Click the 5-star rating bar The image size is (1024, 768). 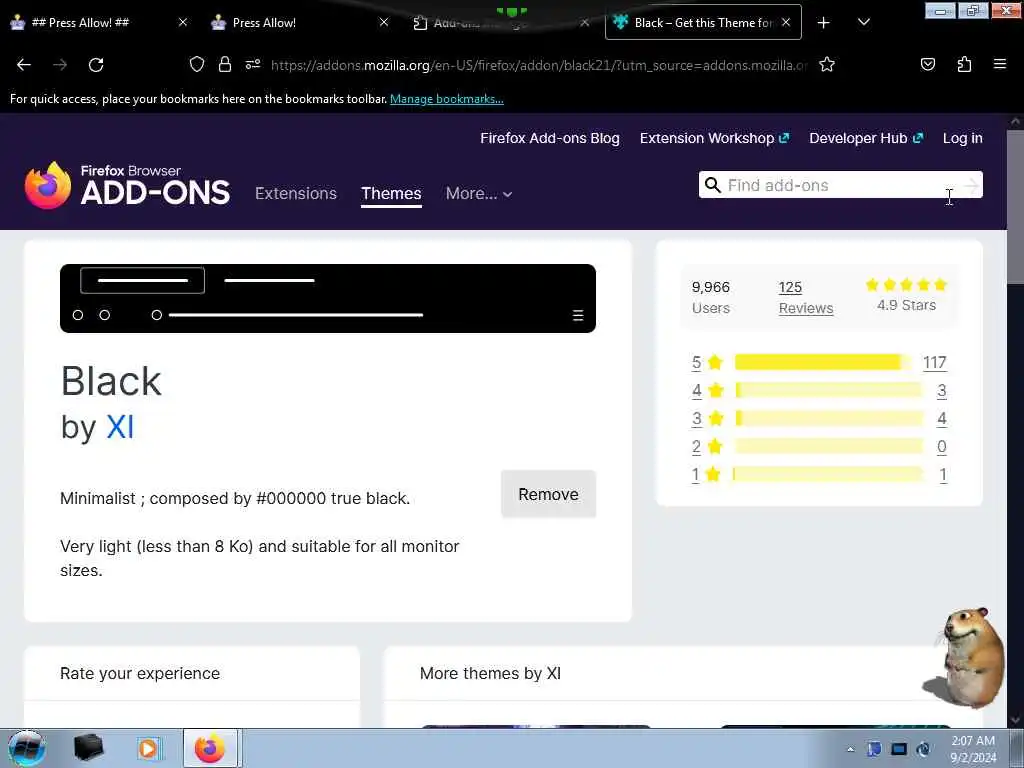point(824,362)
